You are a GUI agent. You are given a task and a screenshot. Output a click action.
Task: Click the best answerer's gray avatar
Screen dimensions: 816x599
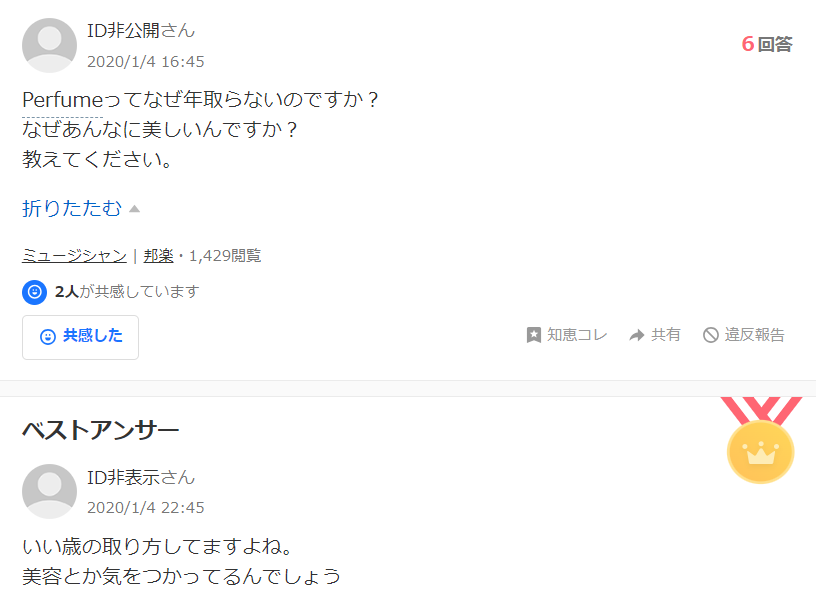[x=49, y=491]
